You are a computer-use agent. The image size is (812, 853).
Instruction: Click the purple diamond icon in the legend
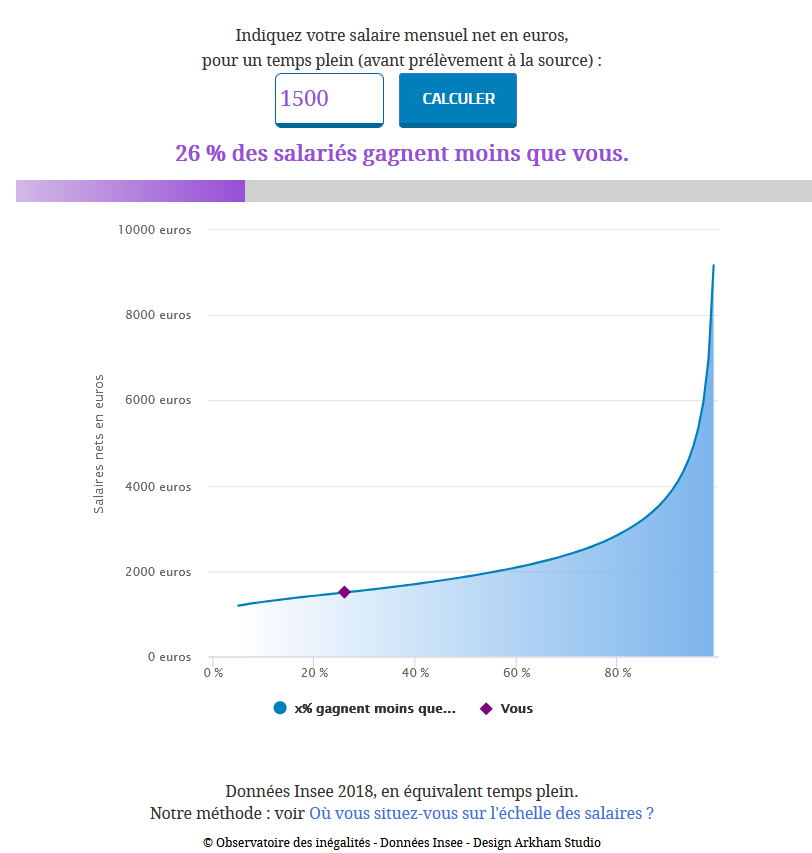click(x=486, y=709)
